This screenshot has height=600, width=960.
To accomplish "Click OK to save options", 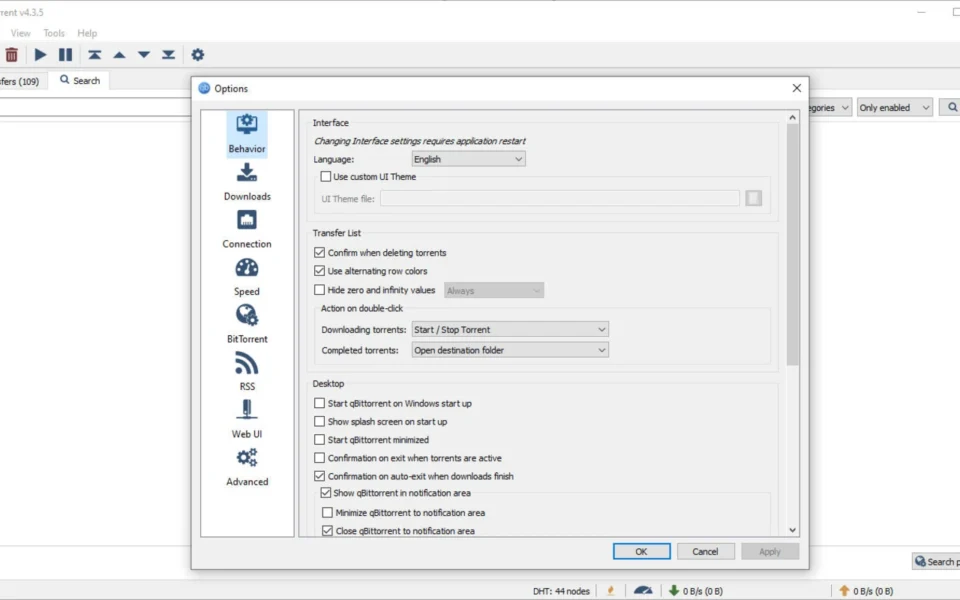I will (641, 551).
